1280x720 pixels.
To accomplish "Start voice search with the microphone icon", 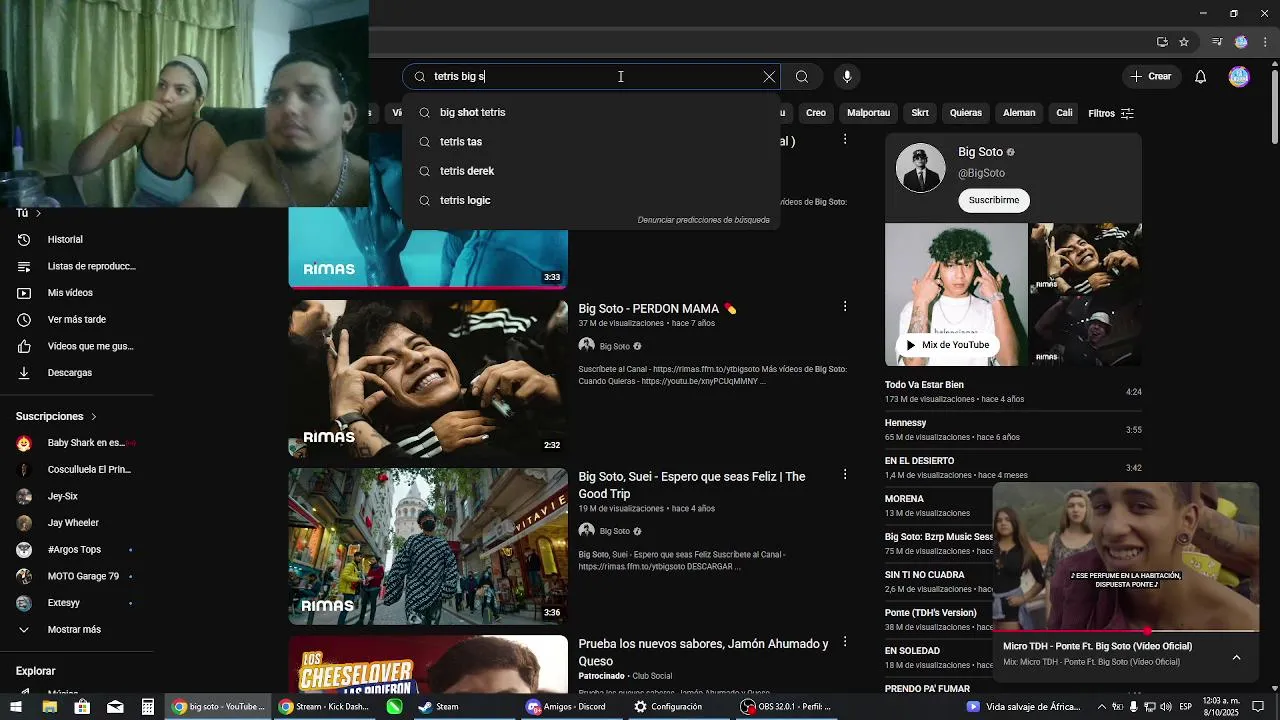I will point(847,76).
